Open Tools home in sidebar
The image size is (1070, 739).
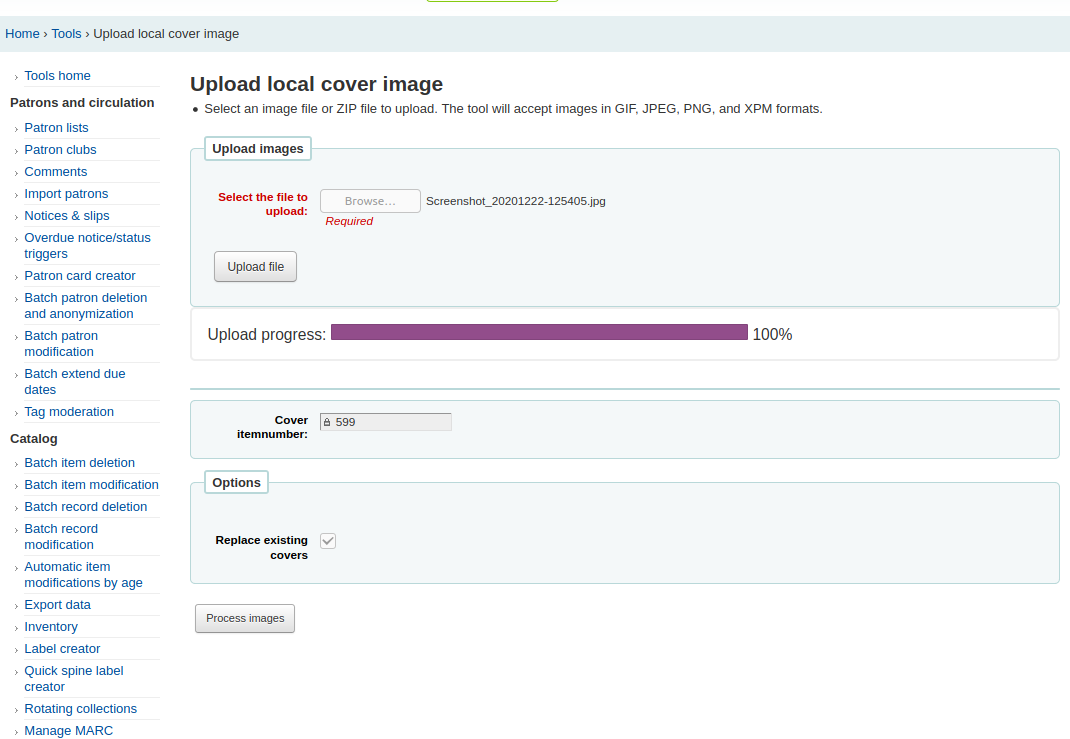pos(57,76)
